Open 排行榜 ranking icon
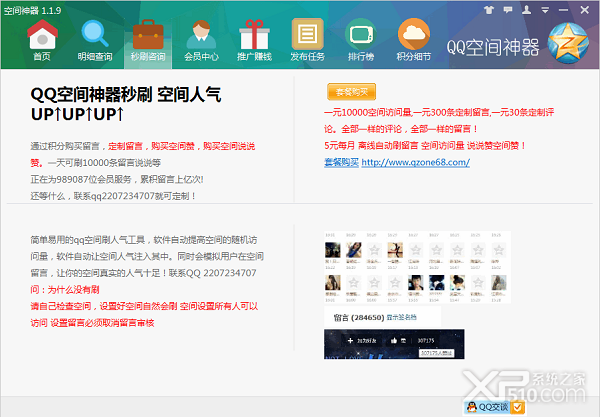The image size is (600, 417). tap(360, 41)
